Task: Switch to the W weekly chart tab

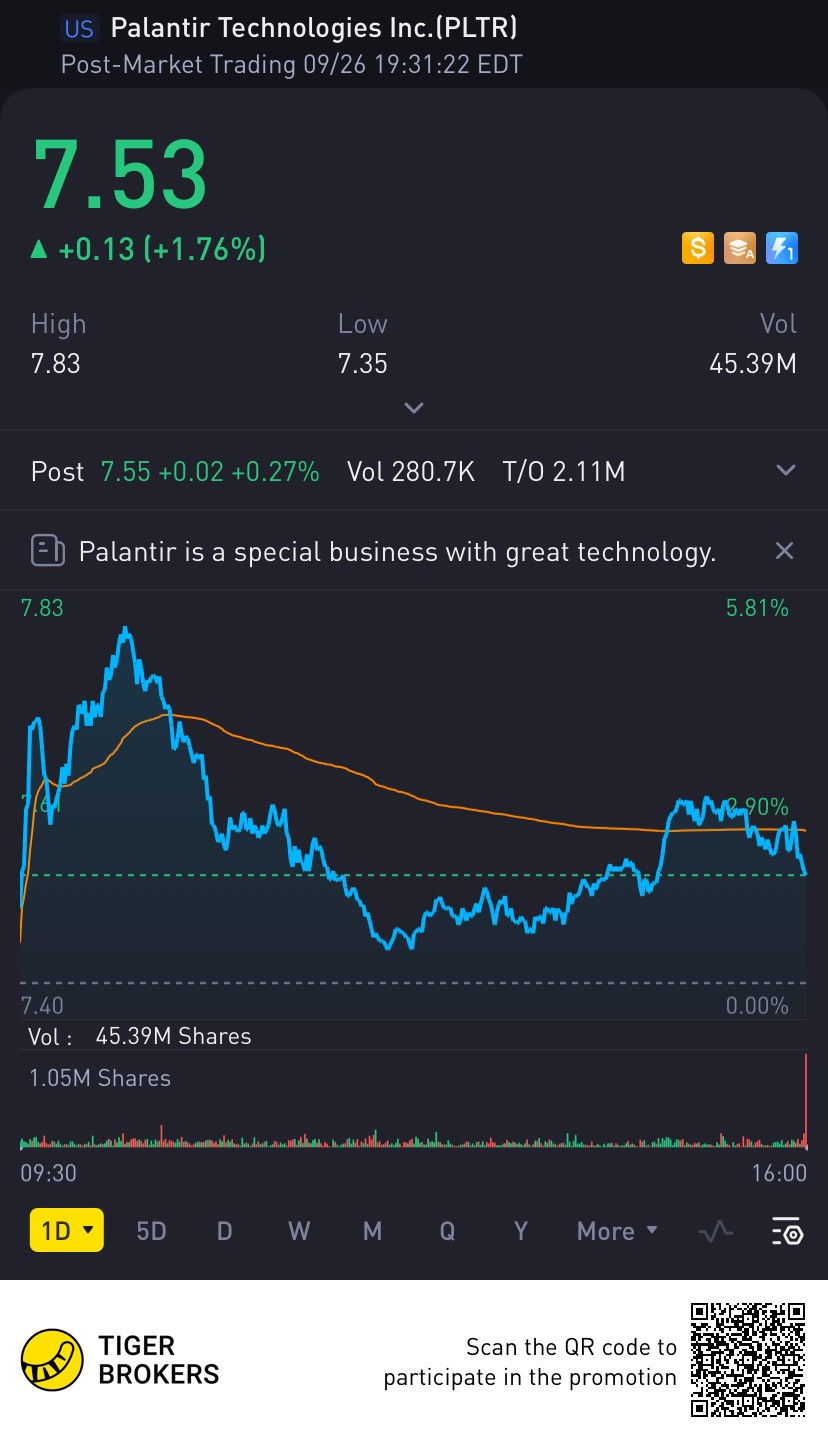Action: 299,1231
